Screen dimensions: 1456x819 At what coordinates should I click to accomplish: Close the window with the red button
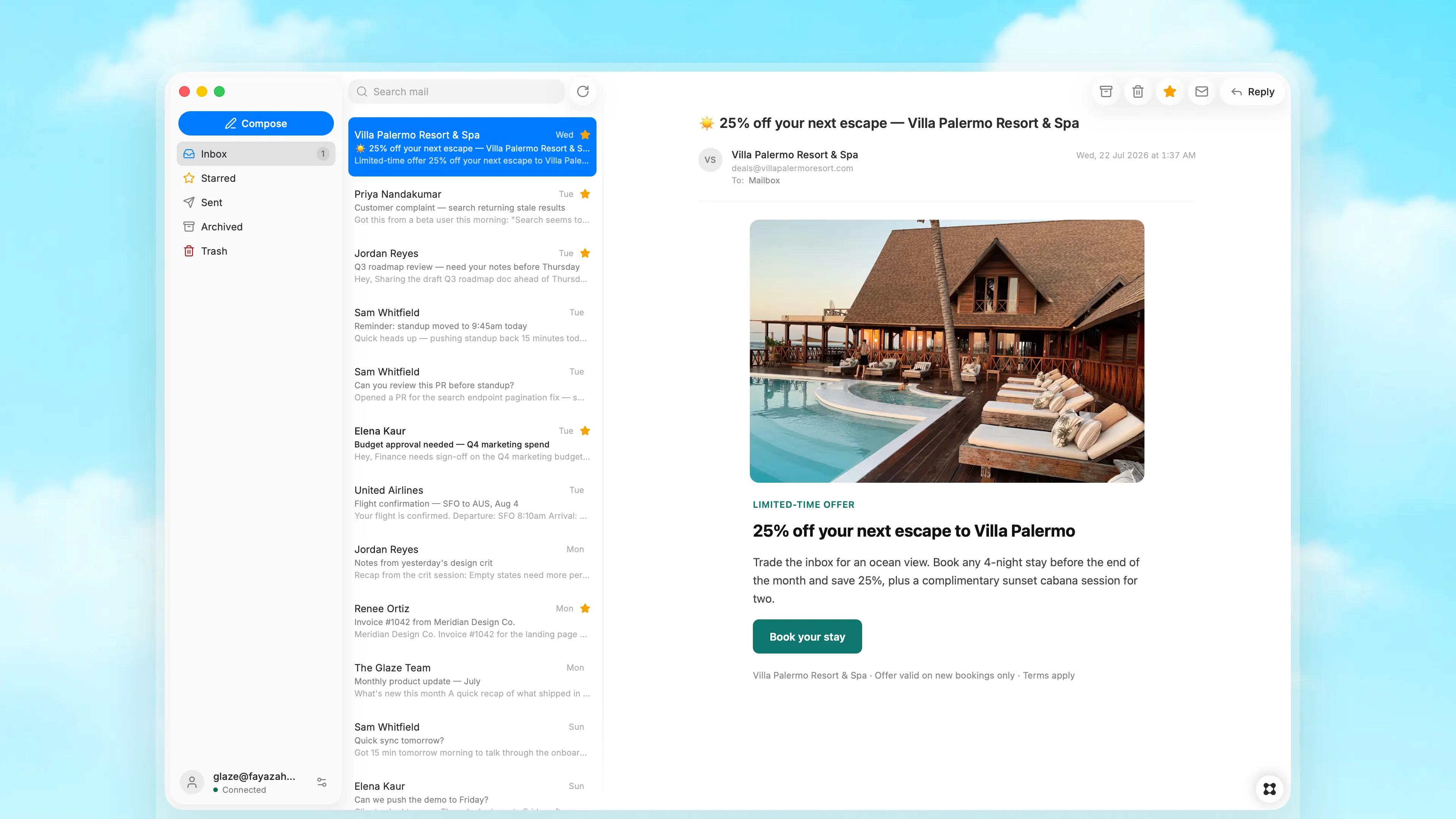(x=184, y=91)
